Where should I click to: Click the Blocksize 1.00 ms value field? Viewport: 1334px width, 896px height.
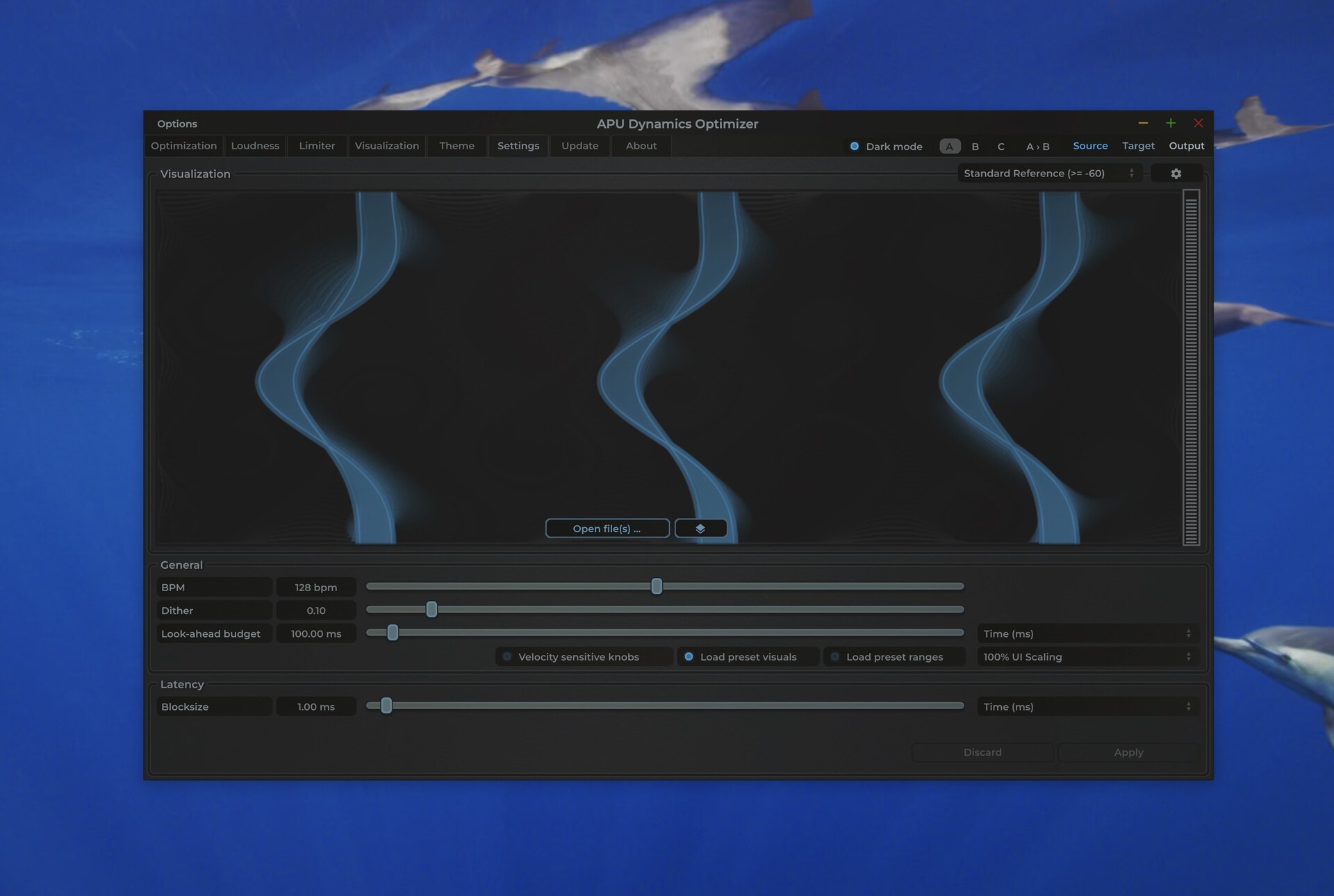[316, 706]
